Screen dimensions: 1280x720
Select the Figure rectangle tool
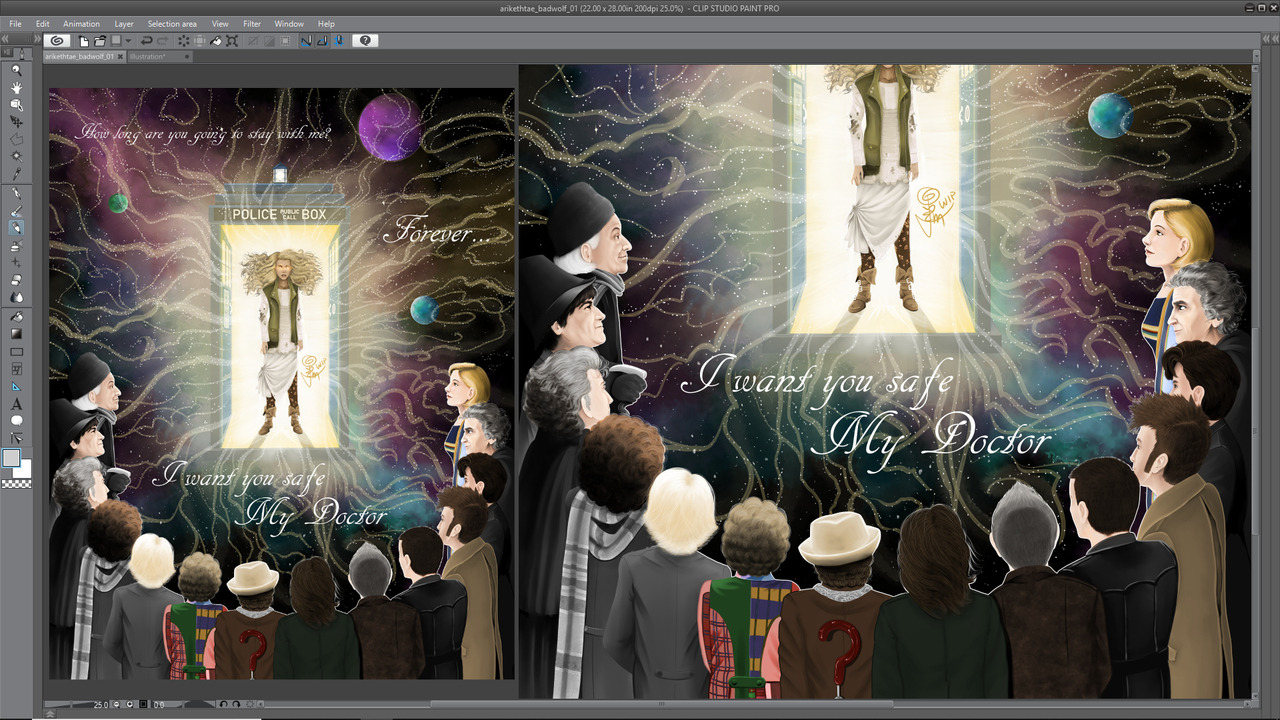pos(16,350)
